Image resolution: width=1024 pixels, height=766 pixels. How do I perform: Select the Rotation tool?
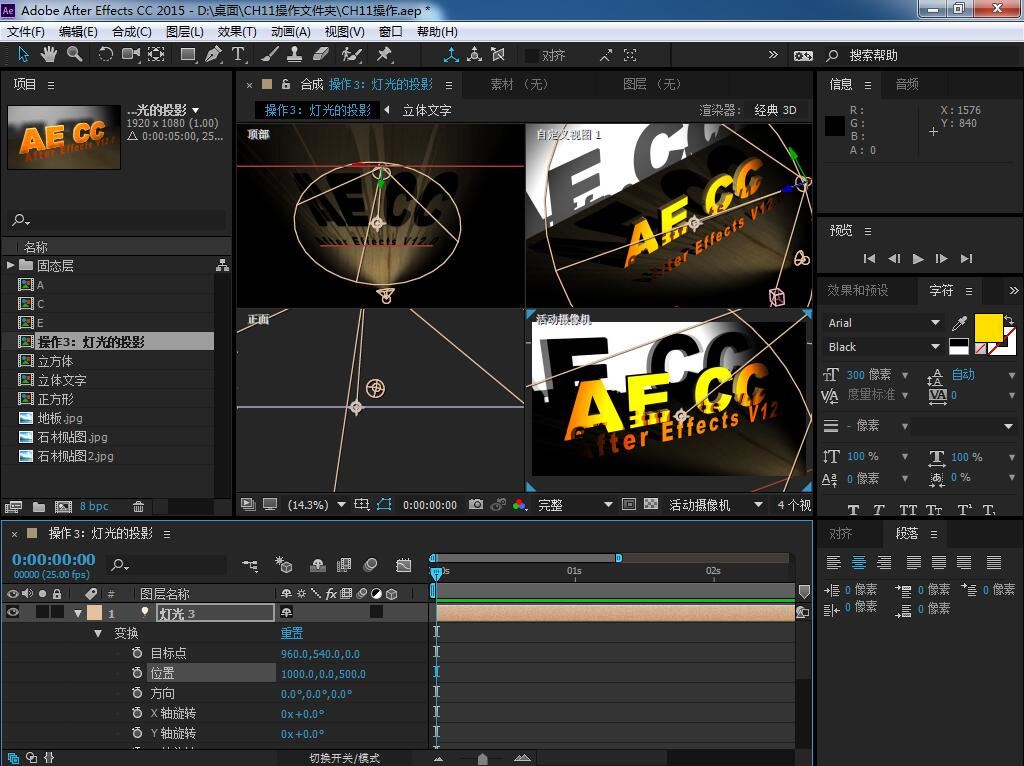105,55
